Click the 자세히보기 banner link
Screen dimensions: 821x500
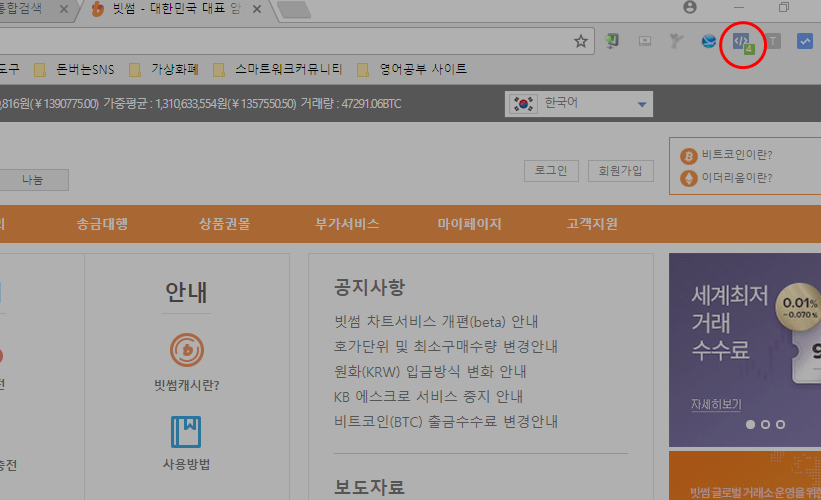[x=716, y=404]
